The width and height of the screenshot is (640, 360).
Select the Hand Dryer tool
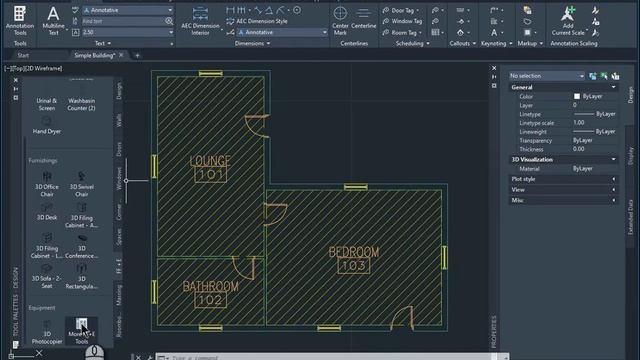pos(47,125)
